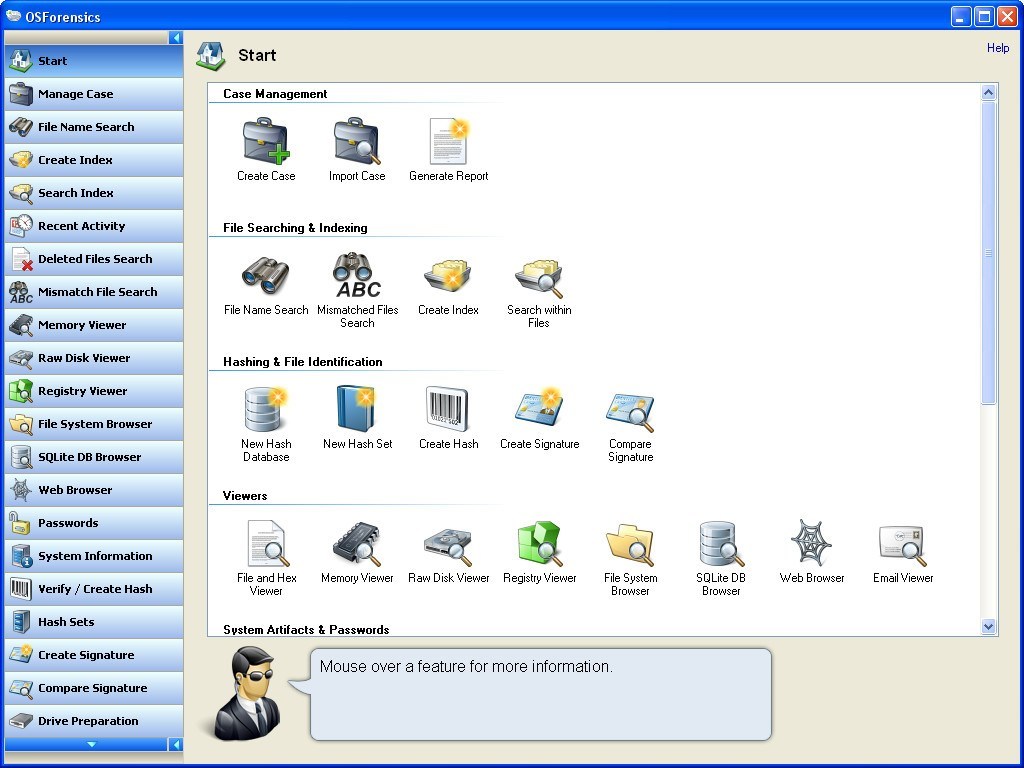Click the scrollbar down arrow in main panel
The height and width of the screenshot is (768, 1024).
coord(989,626)
